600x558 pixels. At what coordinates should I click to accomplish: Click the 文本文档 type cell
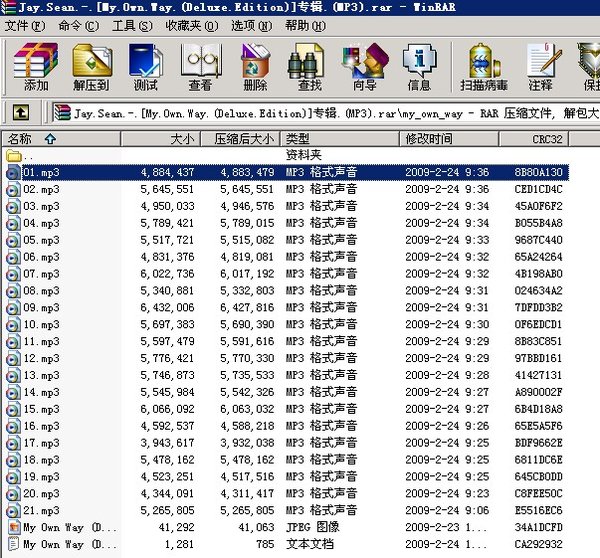(310, 544)
